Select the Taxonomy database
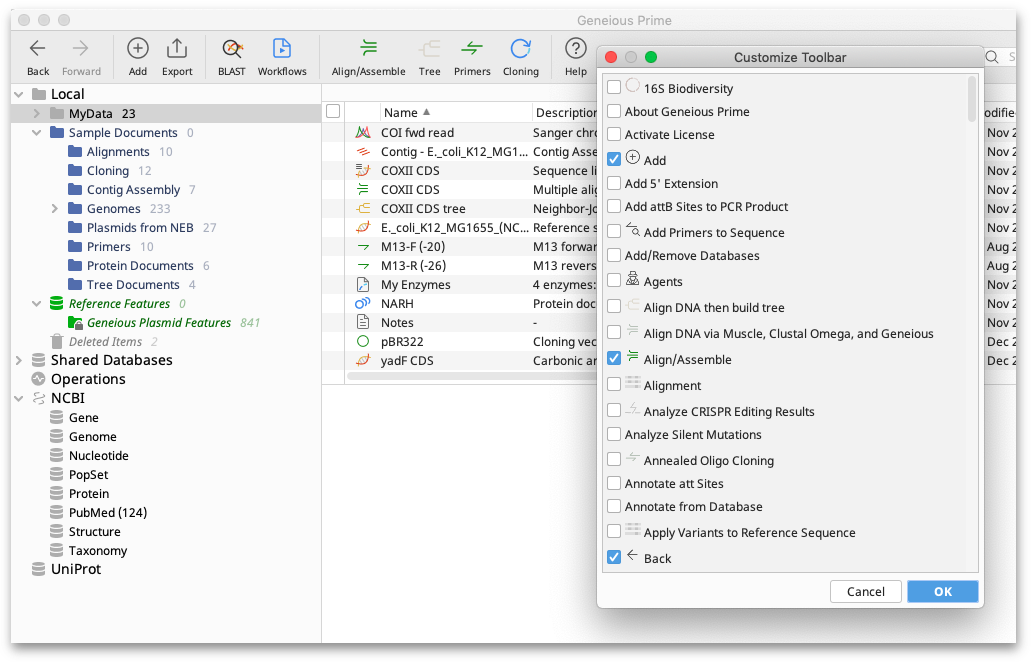The width and height of the screenshot is (1033, 662). tap(98, 551)
